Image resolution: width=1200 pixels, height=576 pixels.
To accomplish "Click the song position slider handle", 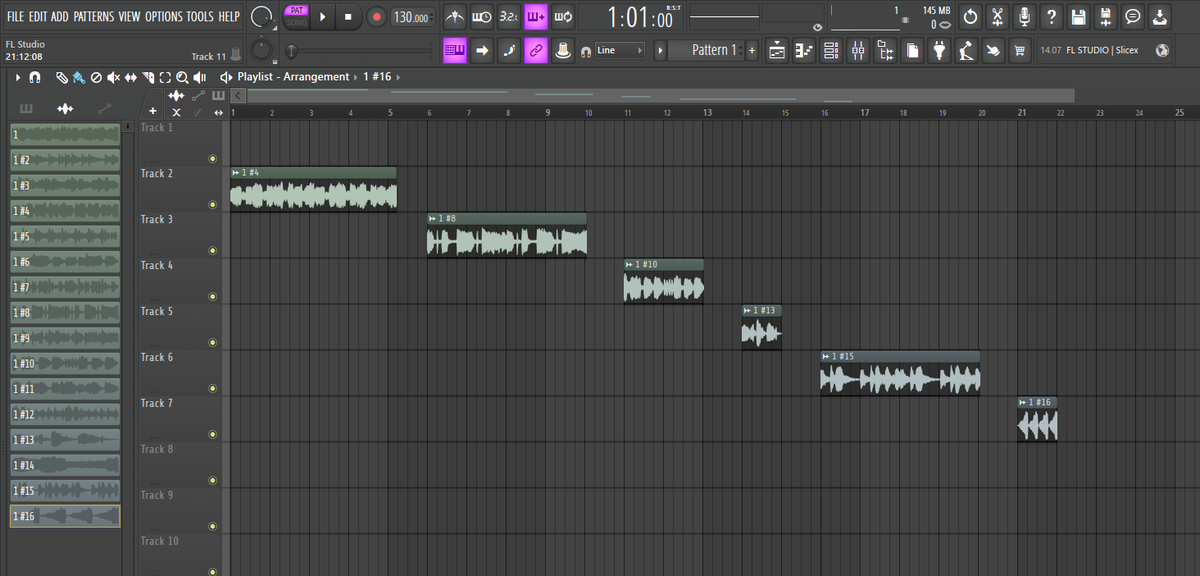I will pos(291,50).
